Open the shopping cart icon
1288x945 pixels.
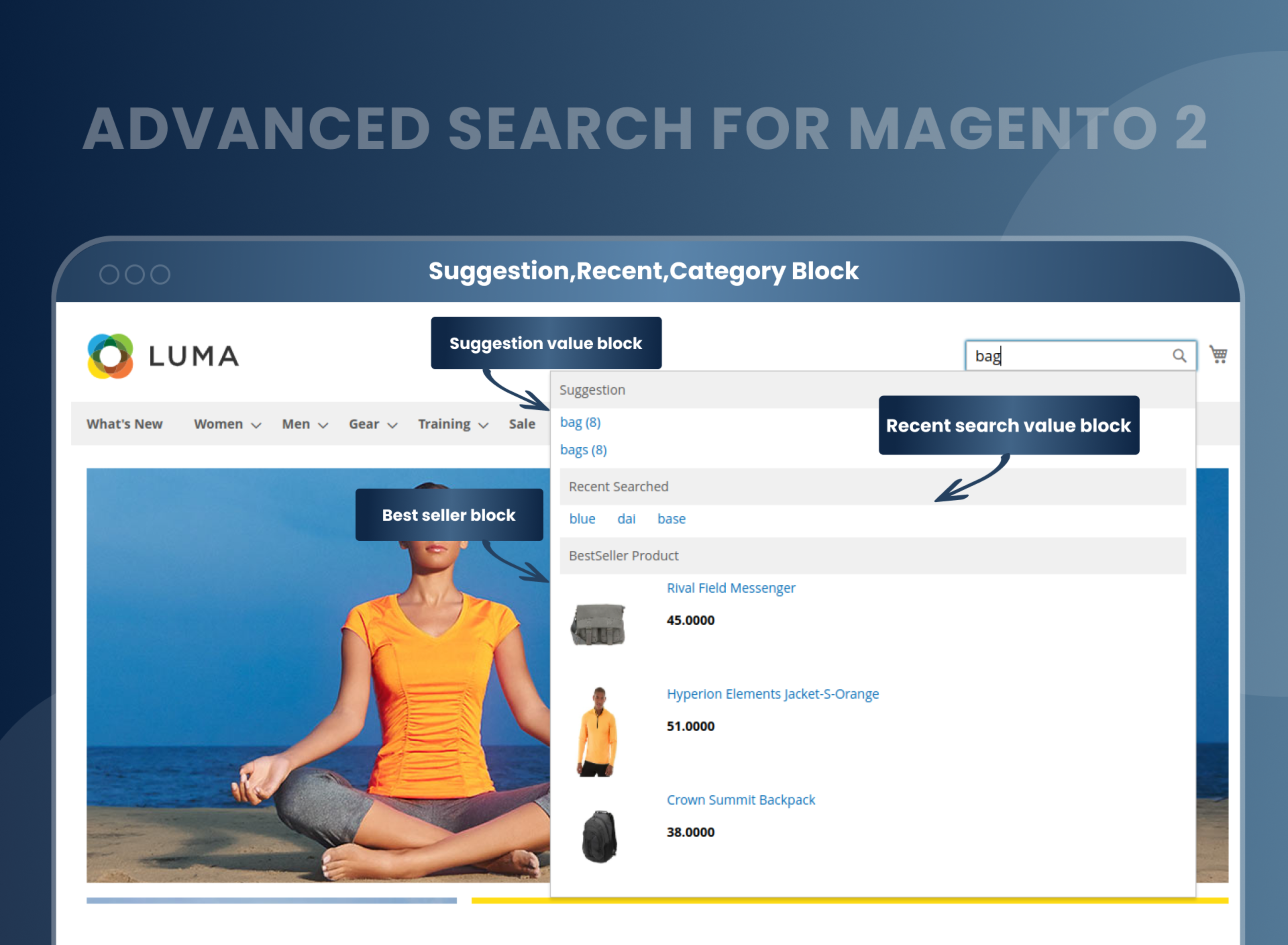(1219, 355)
